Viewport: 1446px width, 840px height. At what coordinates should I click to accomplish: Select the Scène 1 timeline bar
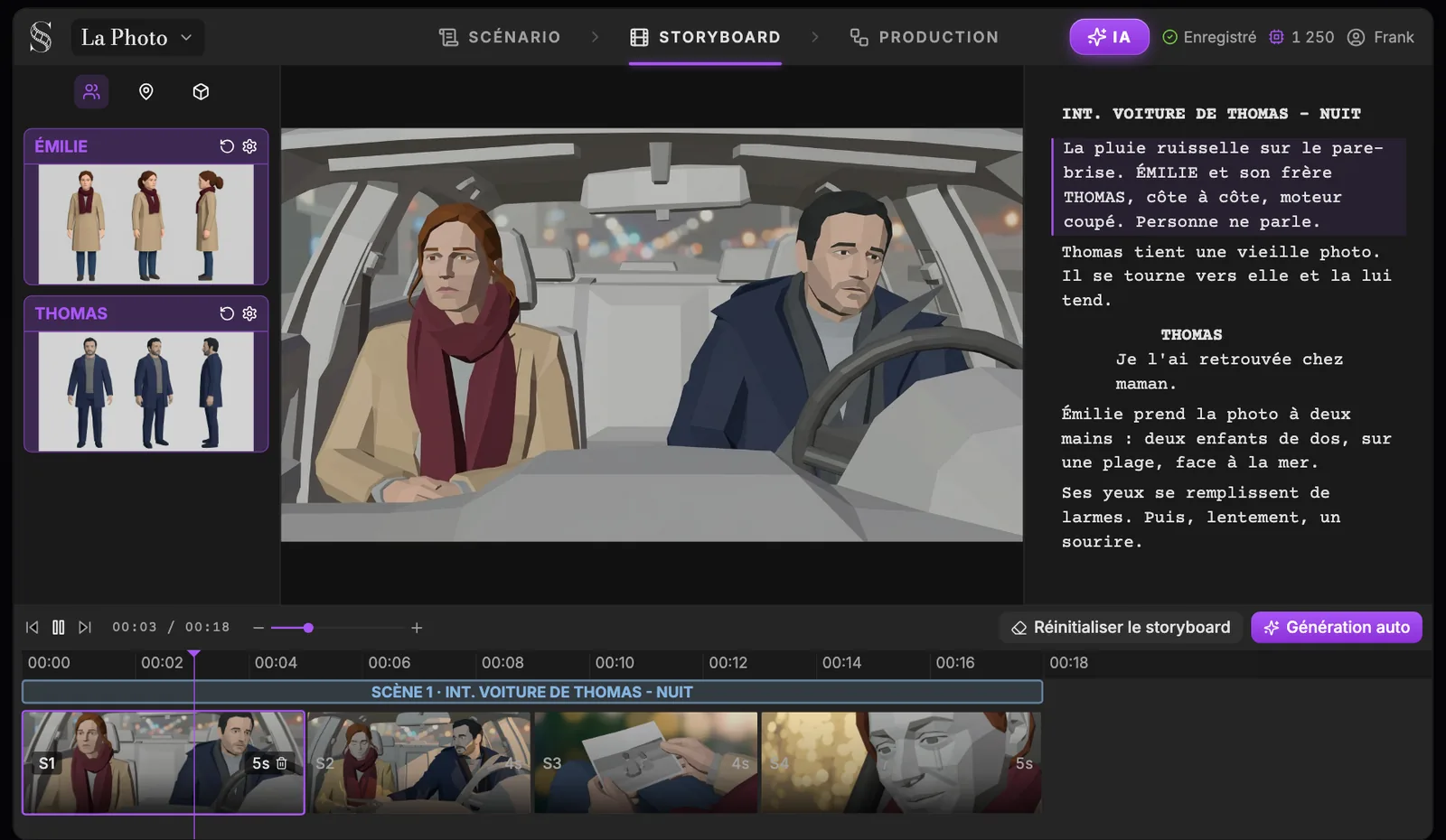point(532,692)
